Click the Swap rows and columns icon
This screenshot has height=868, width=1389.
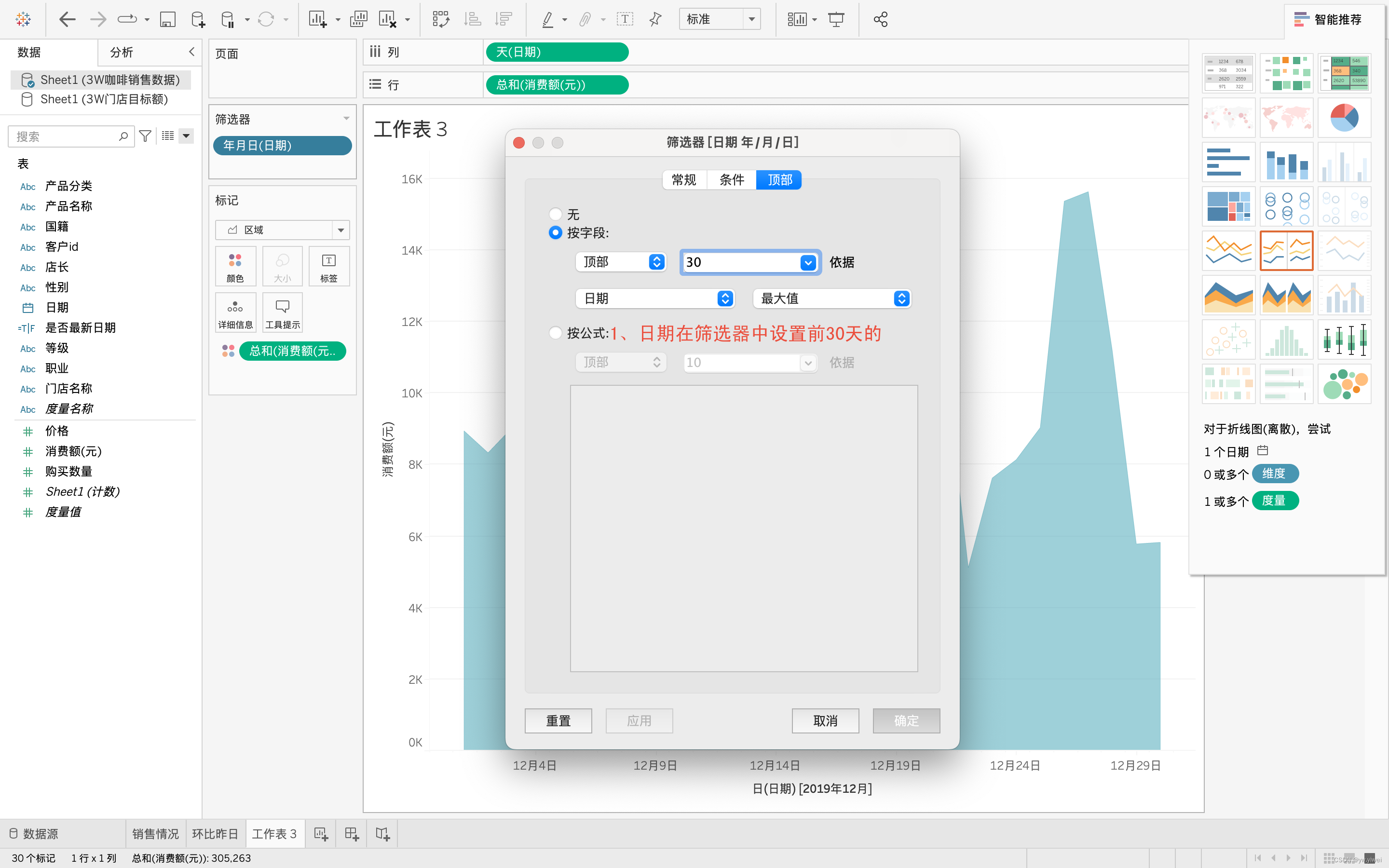441,19
